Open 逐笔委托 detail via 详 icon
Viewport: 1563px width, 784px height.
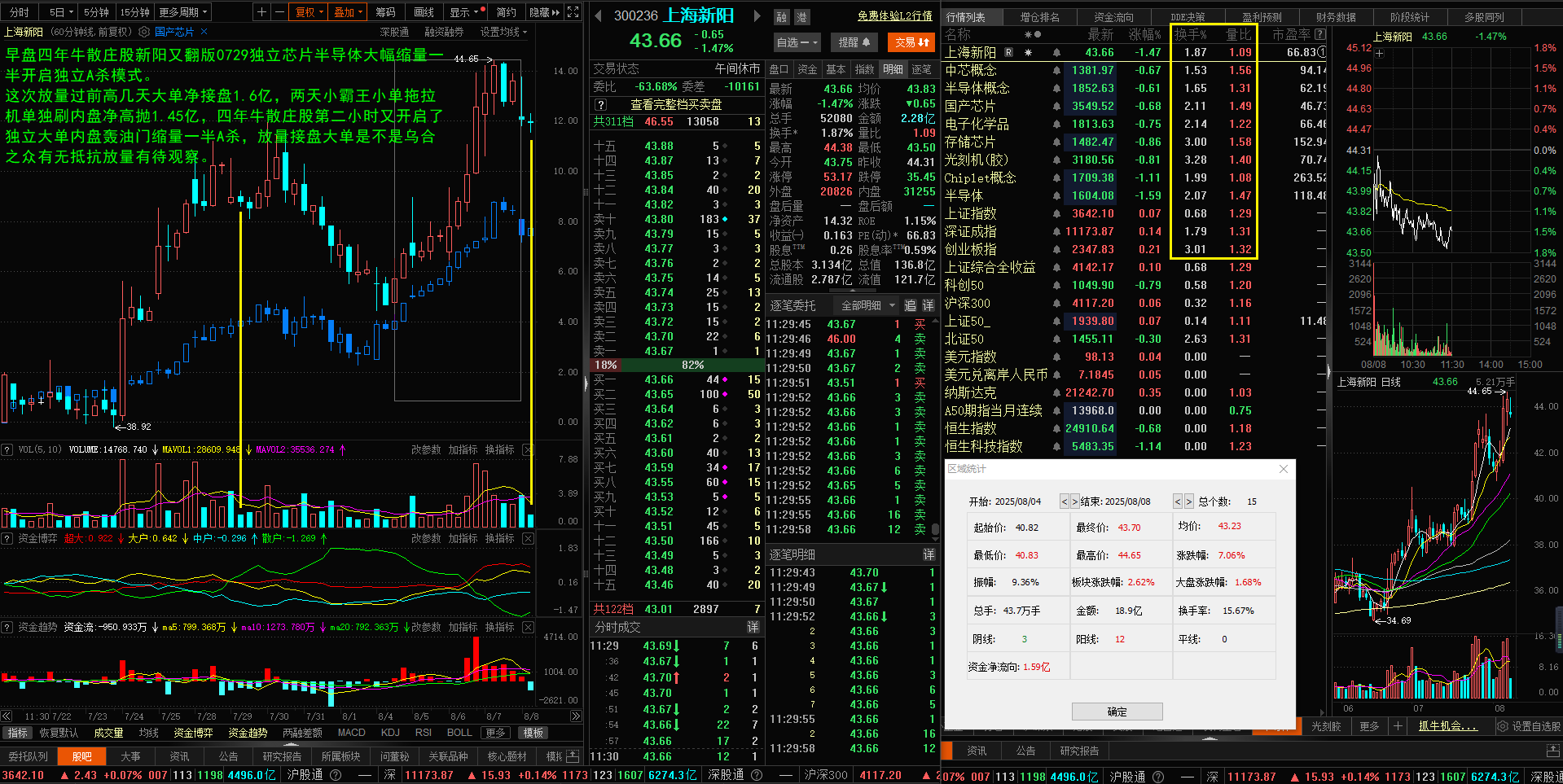tap(928, 305)
